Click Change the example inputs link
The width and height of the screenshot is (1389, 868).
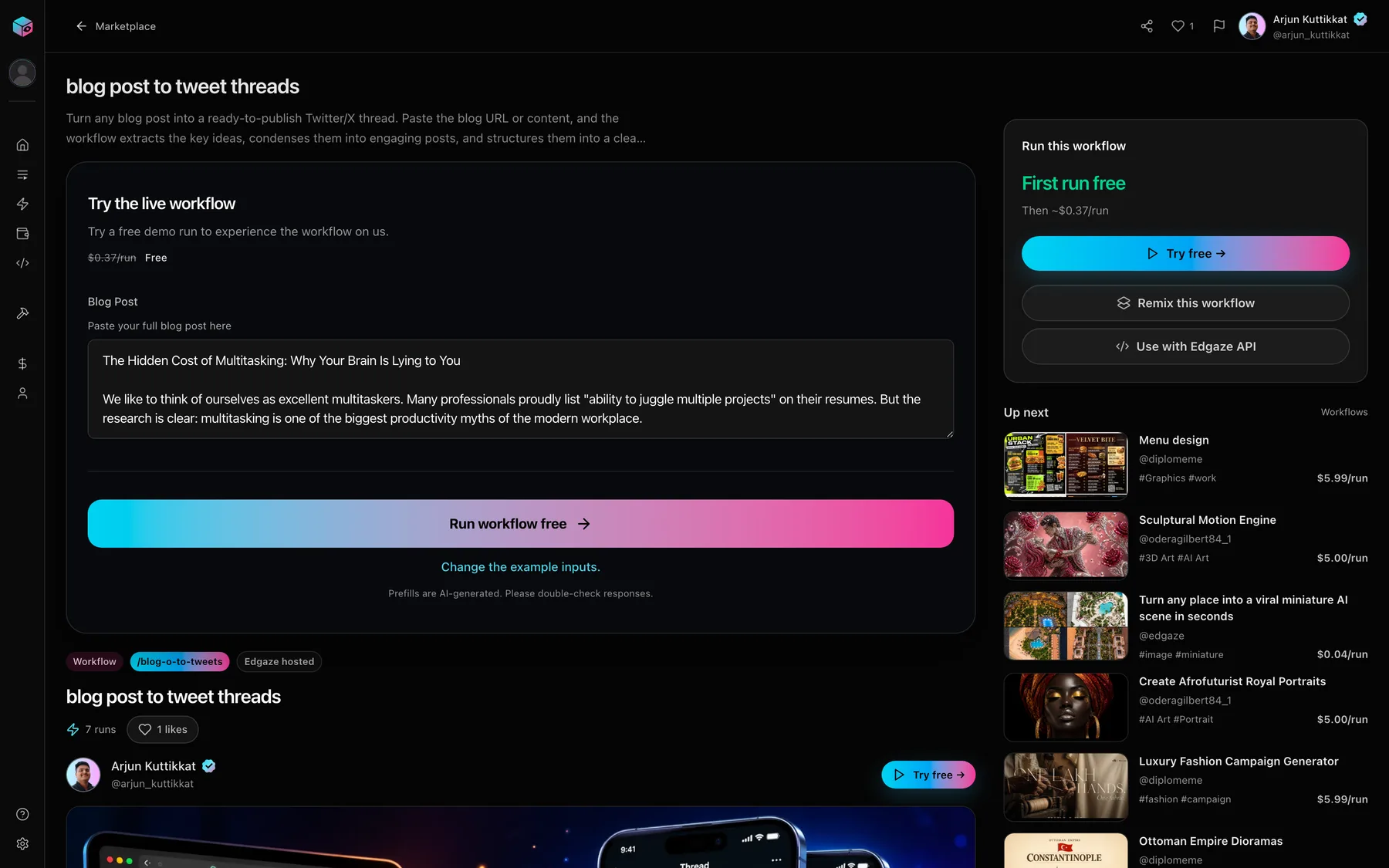521,567
